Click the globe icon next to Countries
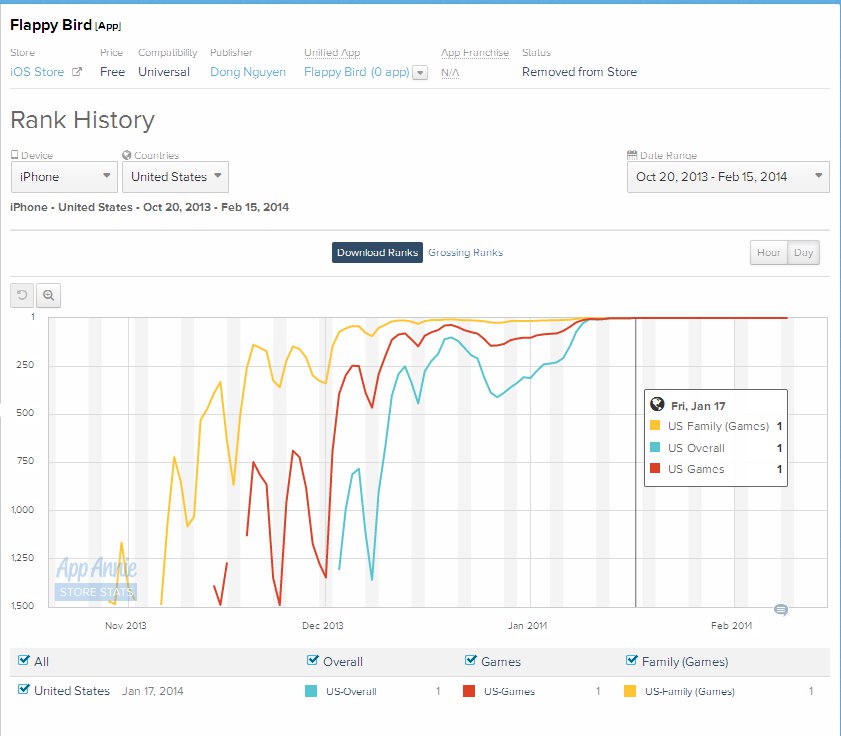 (x=127, y=154)
